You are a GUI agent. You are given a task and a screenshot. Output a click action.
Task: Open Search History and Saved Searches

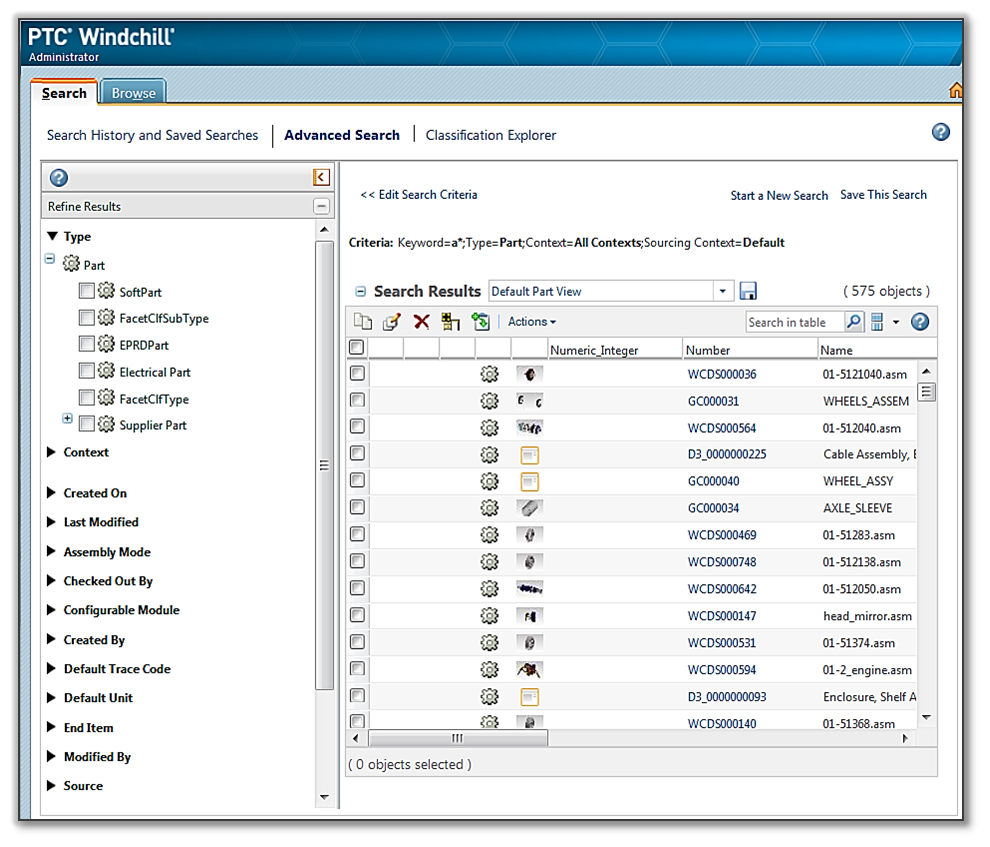tap(152, 135)
